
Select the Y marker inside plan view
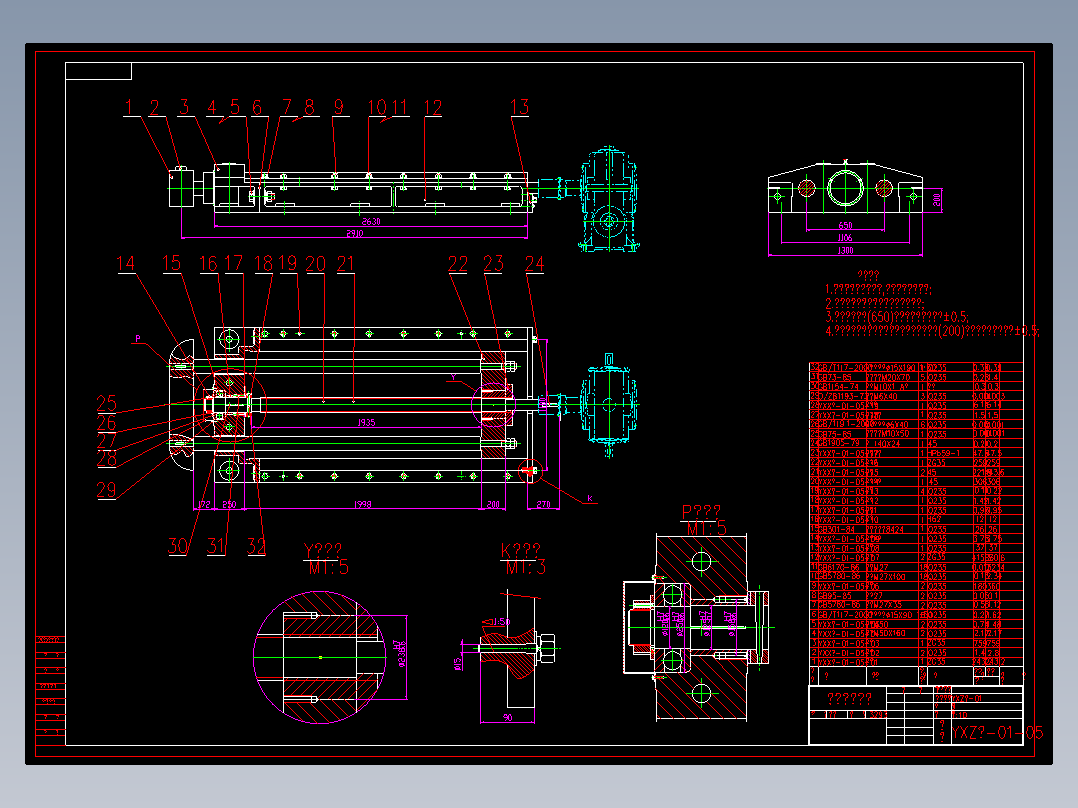(x=453, y=377)
